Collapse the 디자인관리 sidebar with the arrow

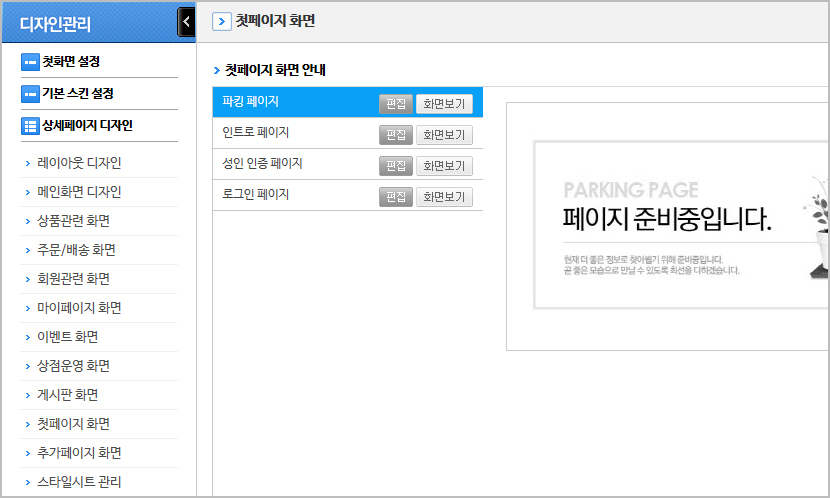(x=186, y=22)
